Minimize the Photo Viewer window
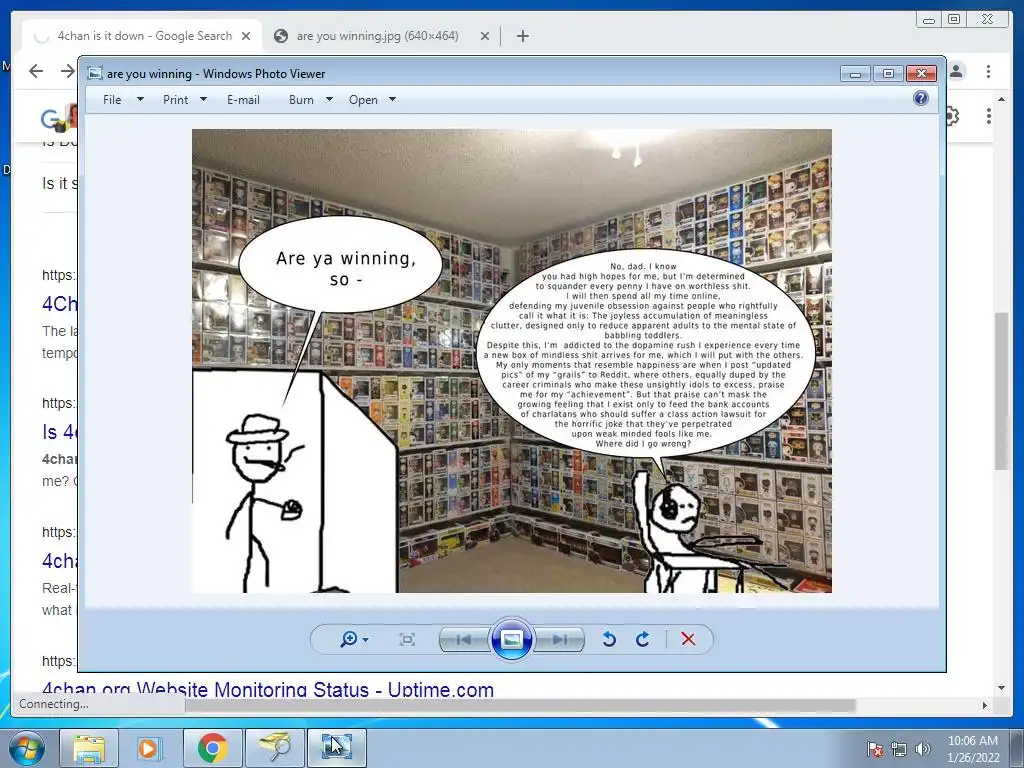The height and width of the screenshot is (768, 1024). click(x=856, y=74)
